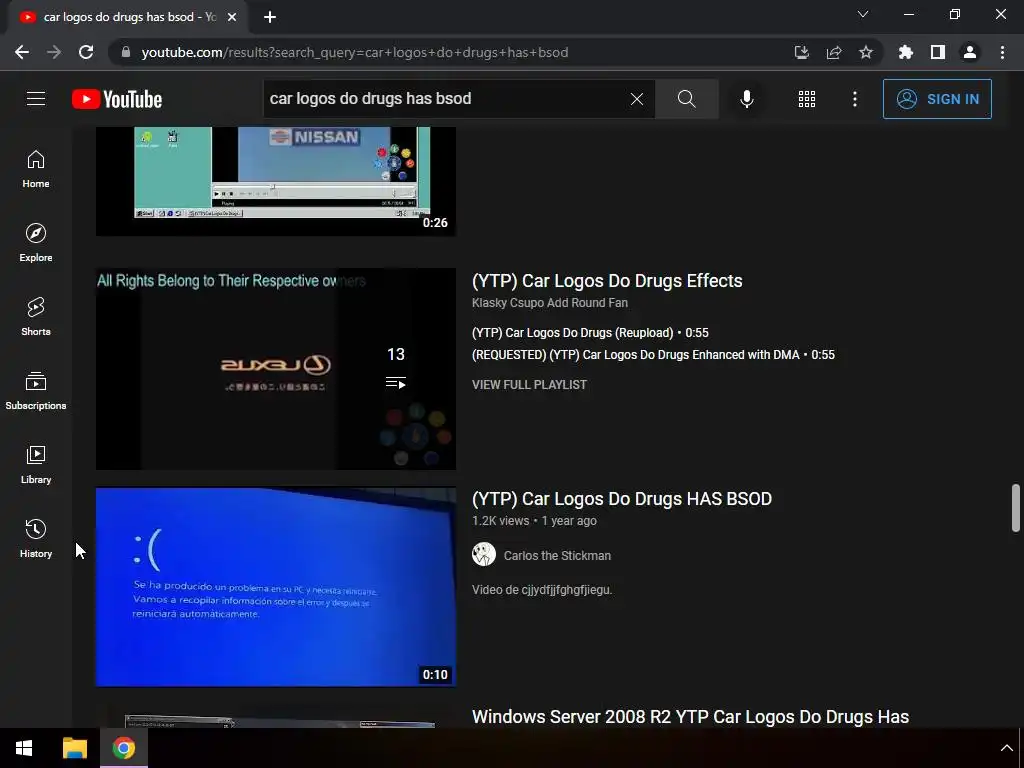
Task: Open tab search dropdown chevron
Action: tap(863, 14)
